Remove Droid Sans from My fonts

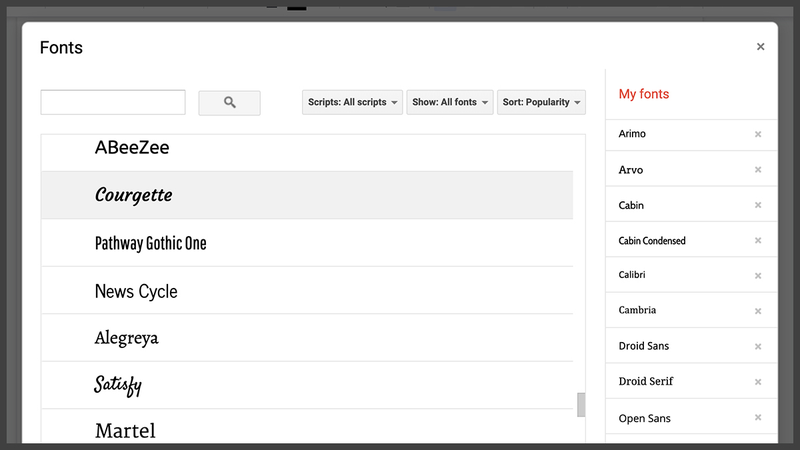pos(758,346)
